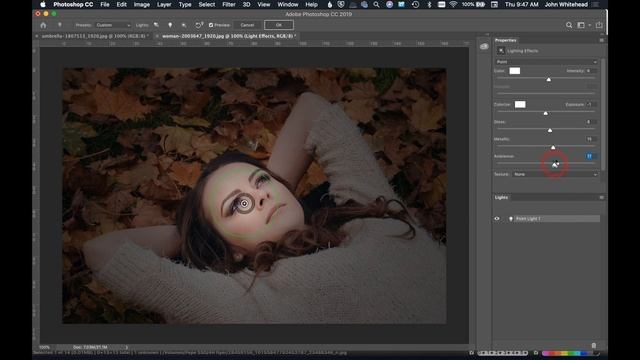Click the Exposure value field
This screenshot has height=360, width=640.
click(x=590, y=104)
